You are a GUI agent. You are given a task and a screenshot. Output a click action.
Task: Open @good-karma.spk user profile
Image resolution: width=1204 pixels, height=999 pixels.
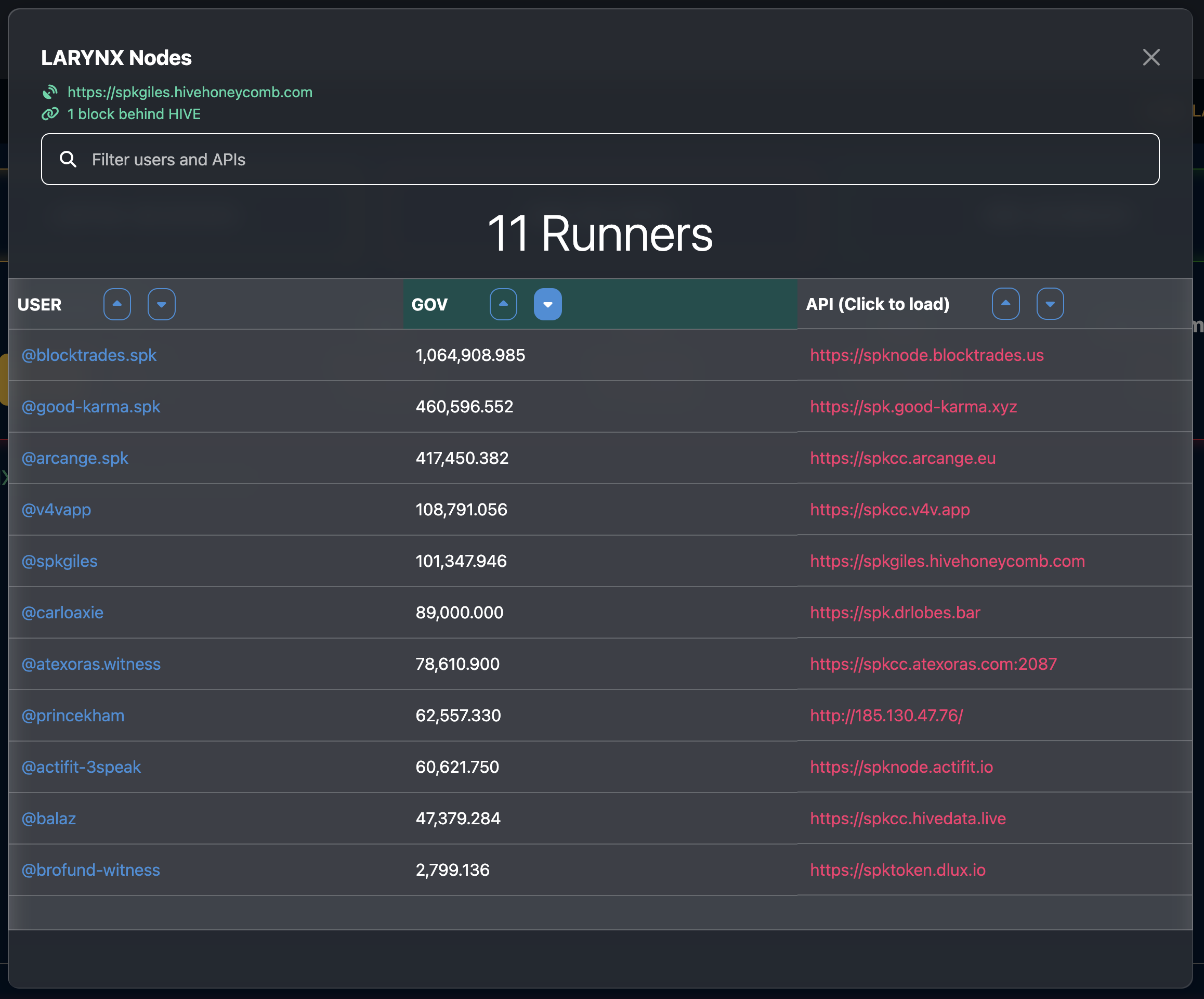(90, 407)
